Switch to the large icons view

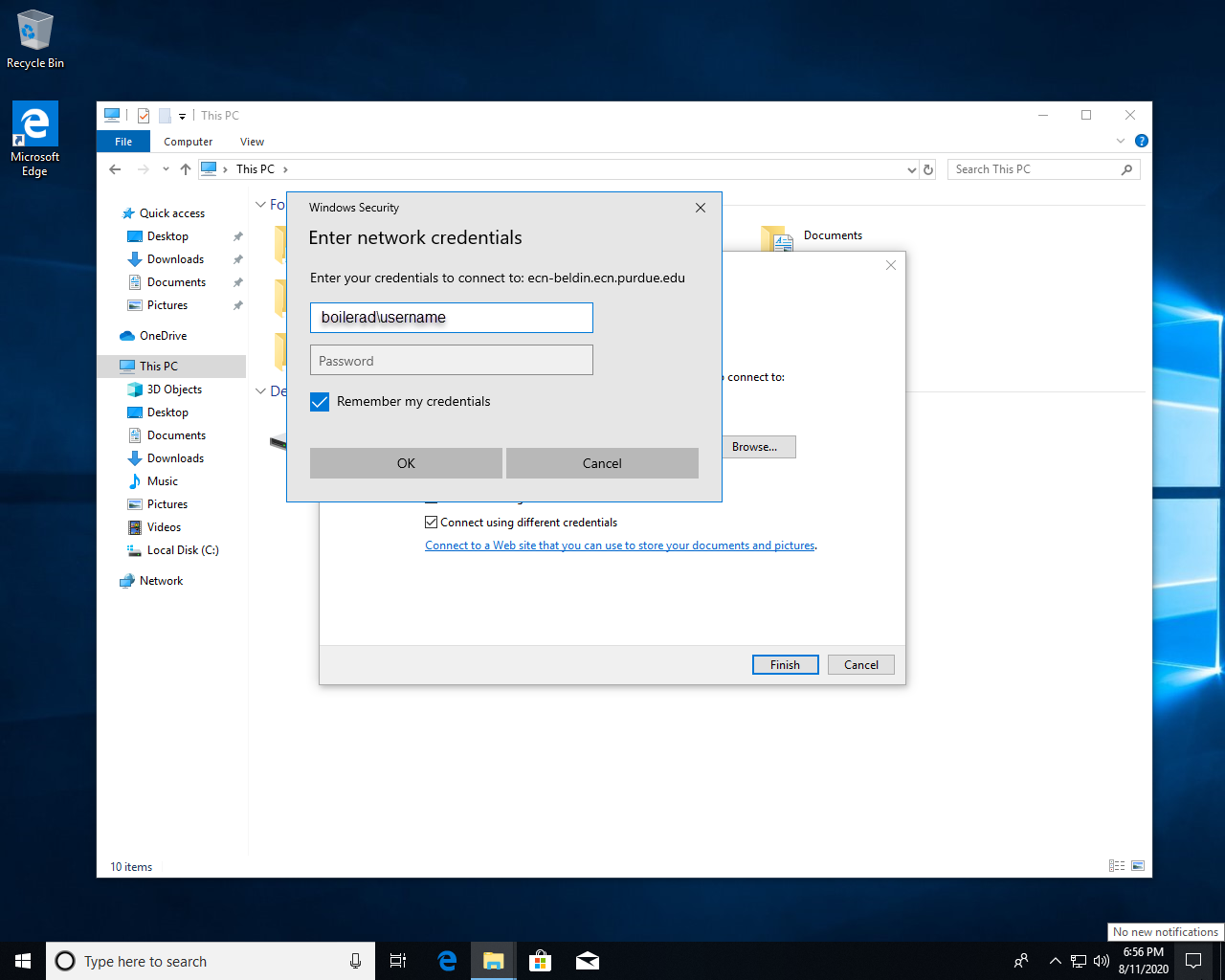pos(1138,866)
